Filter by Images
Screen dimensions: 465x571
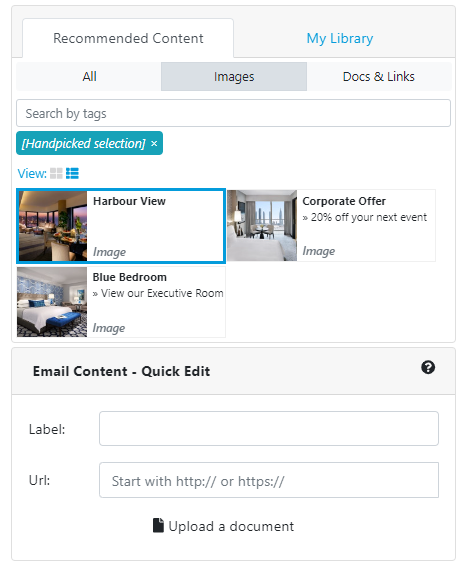(234, 76)
